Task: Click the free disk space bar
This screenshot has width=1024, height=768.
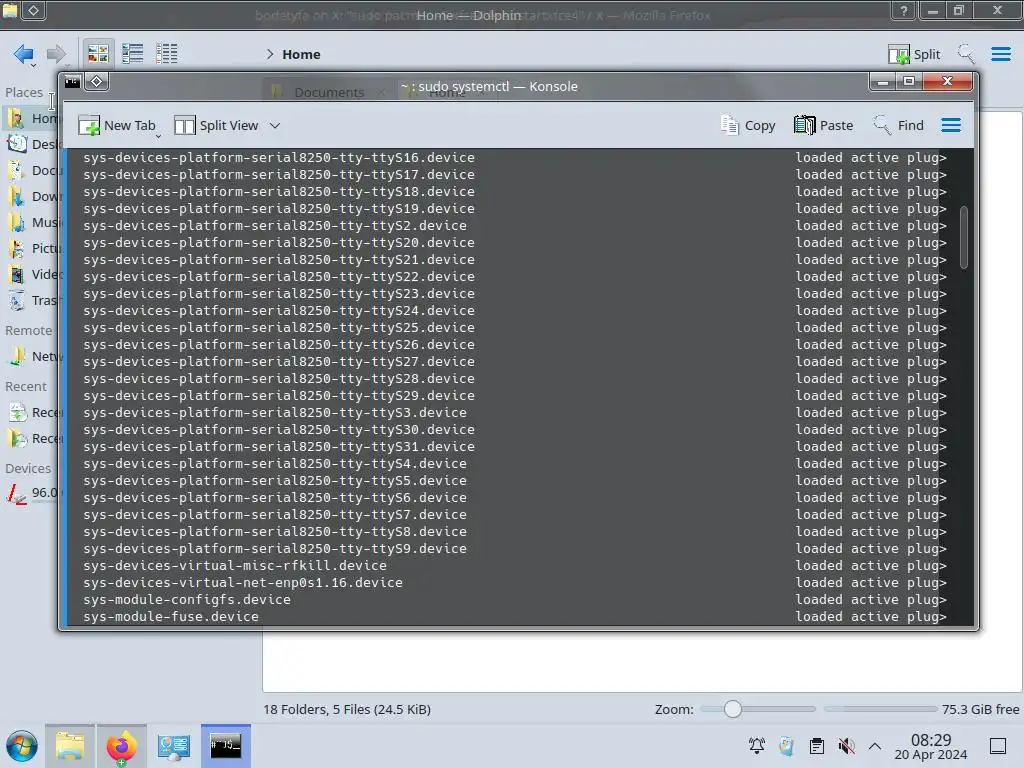Action: coord(880,709)
